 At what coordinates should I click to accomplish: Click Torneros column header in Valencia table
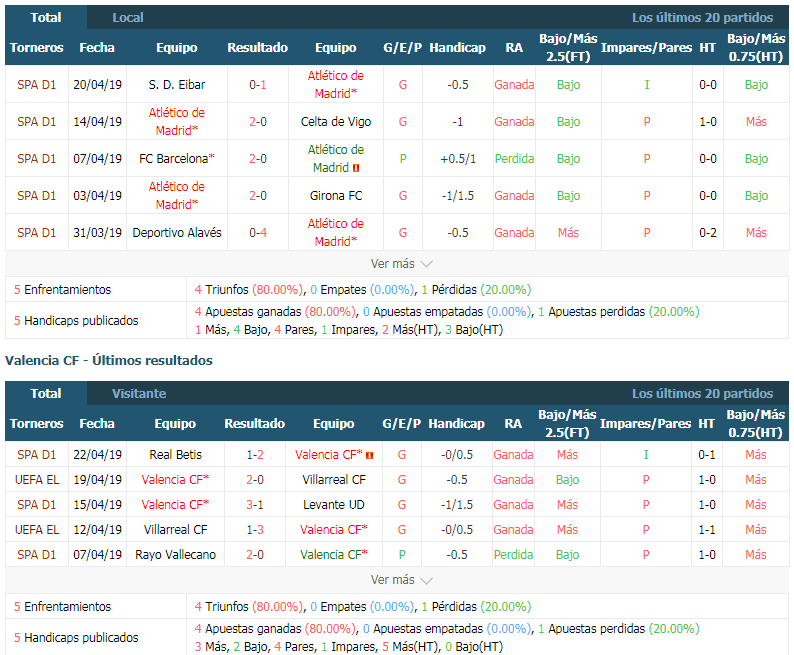(36, 423)
